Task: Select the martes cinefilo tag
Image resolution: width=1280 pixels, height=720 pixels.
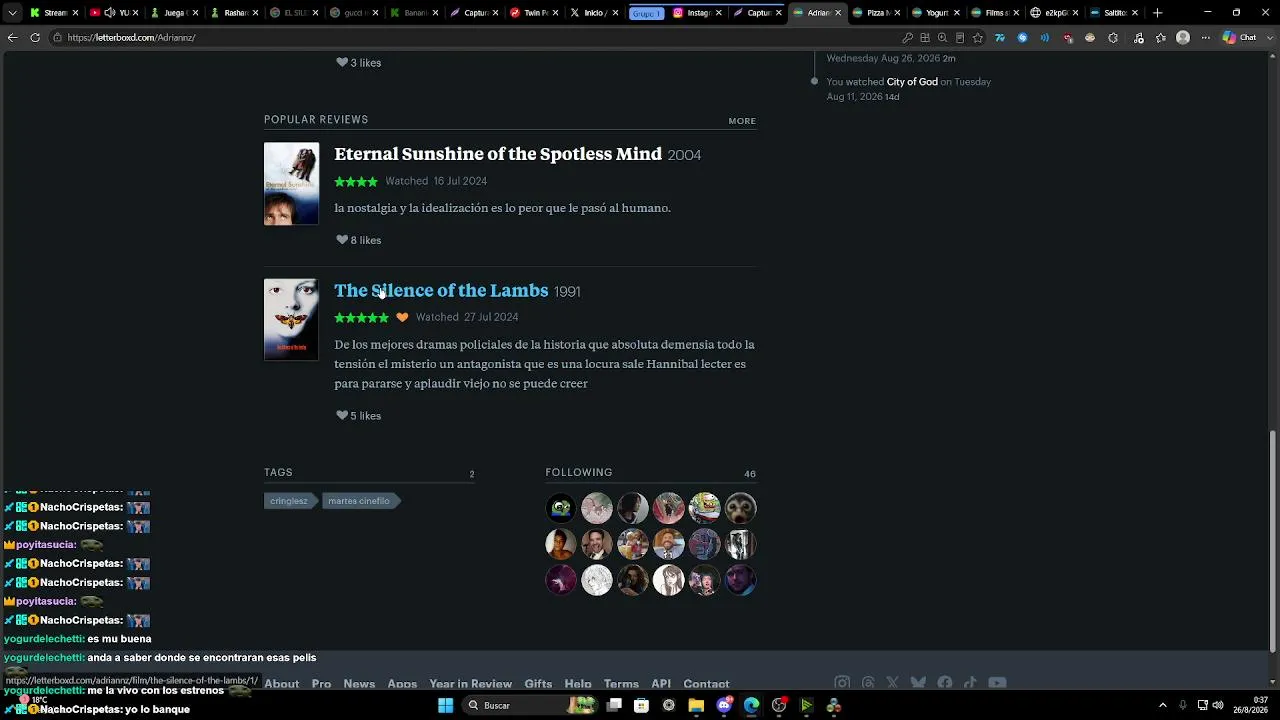Action: pos(359,501)
